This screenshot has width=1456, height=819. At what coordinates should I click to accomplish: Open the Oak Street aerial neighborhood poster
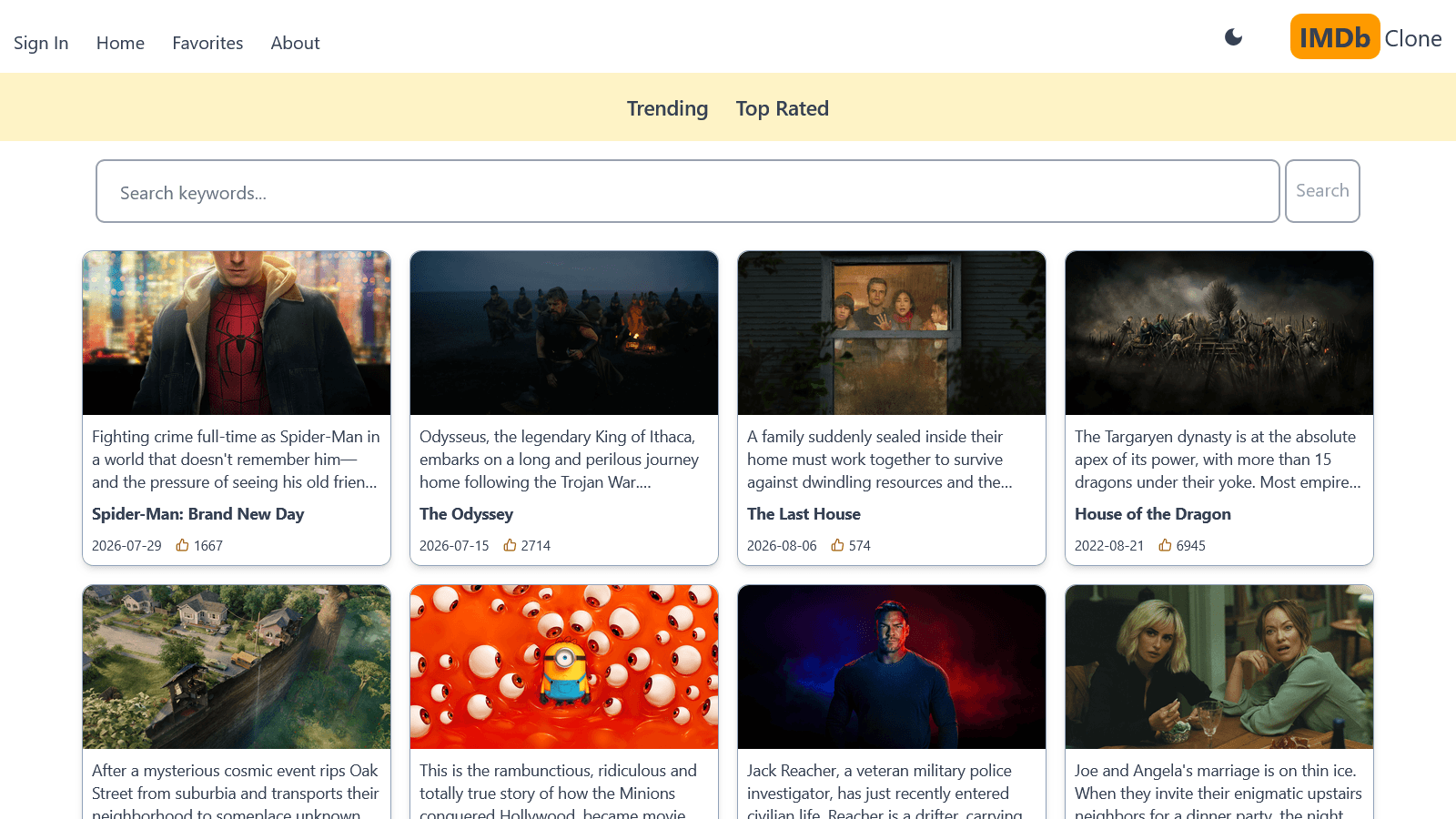coord(237,667)
